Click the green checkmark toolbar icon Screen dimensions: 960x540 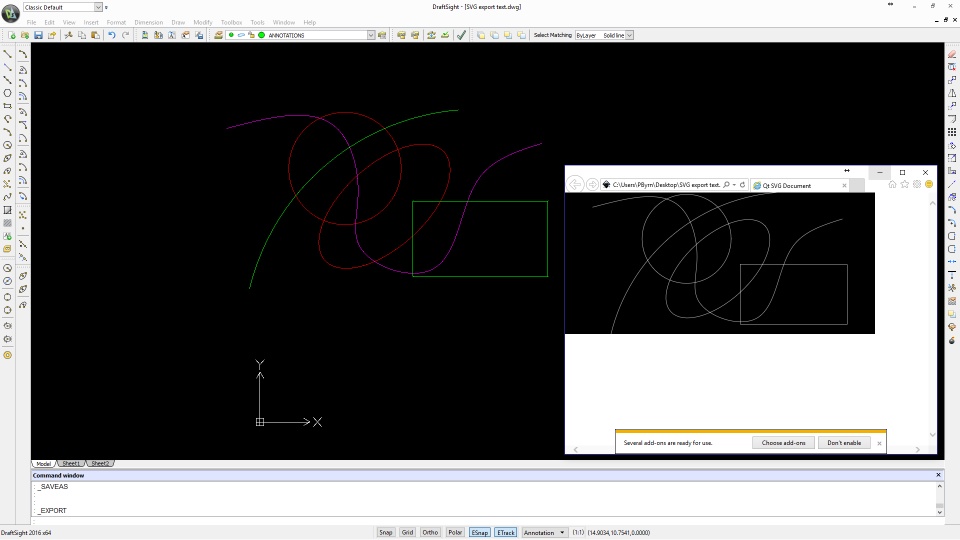click(461, 35)
